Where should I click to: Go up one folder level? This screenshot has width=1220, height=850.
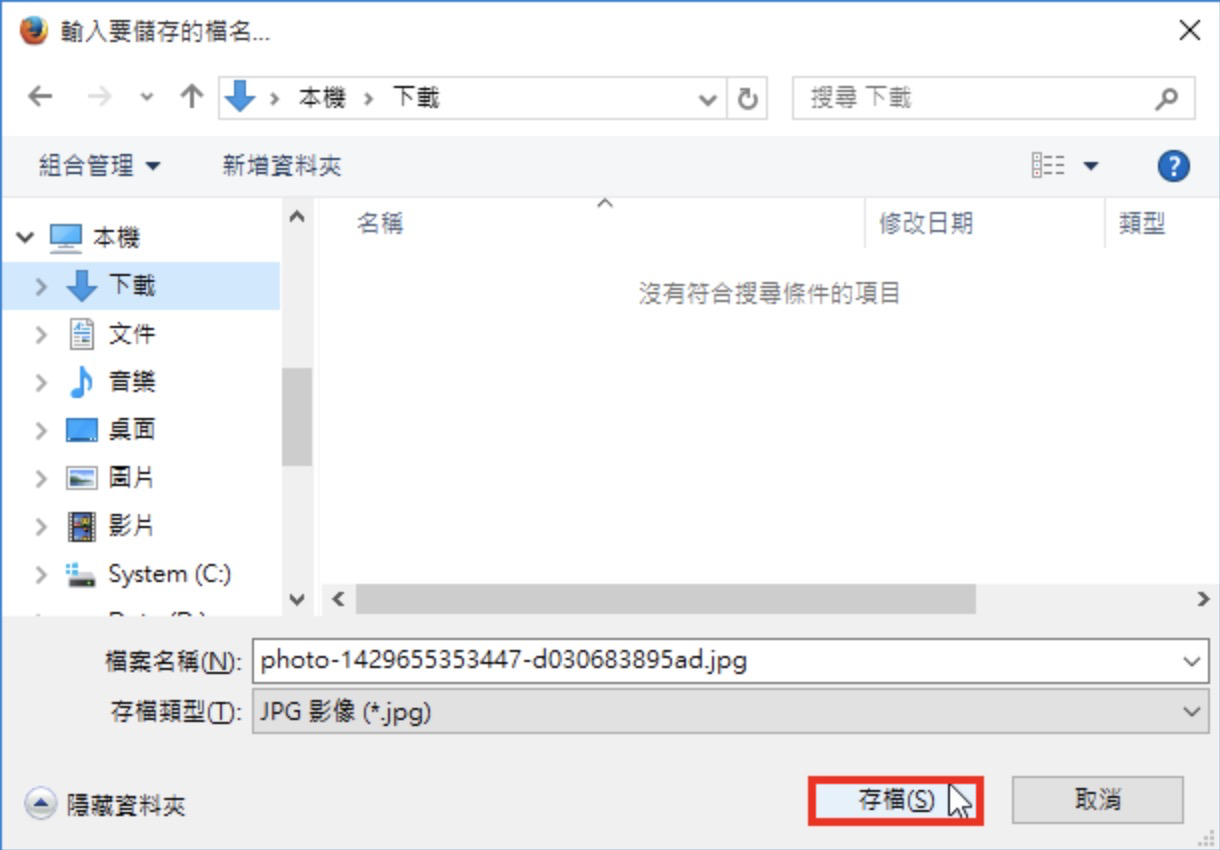tap(190, 97)
